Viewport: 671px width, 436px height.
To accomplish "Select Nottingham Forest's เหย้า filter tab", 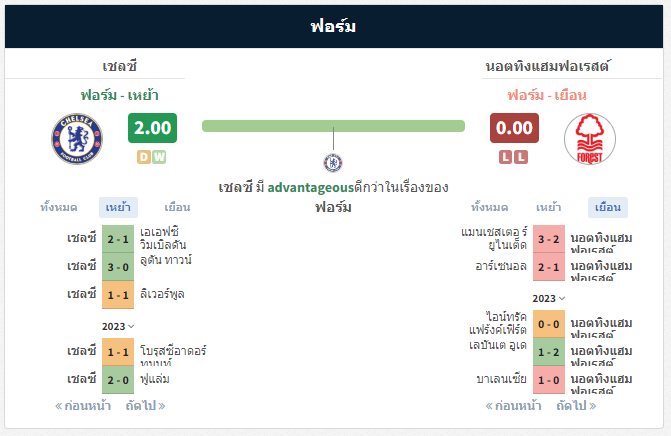I will click(x=549, y=208).
